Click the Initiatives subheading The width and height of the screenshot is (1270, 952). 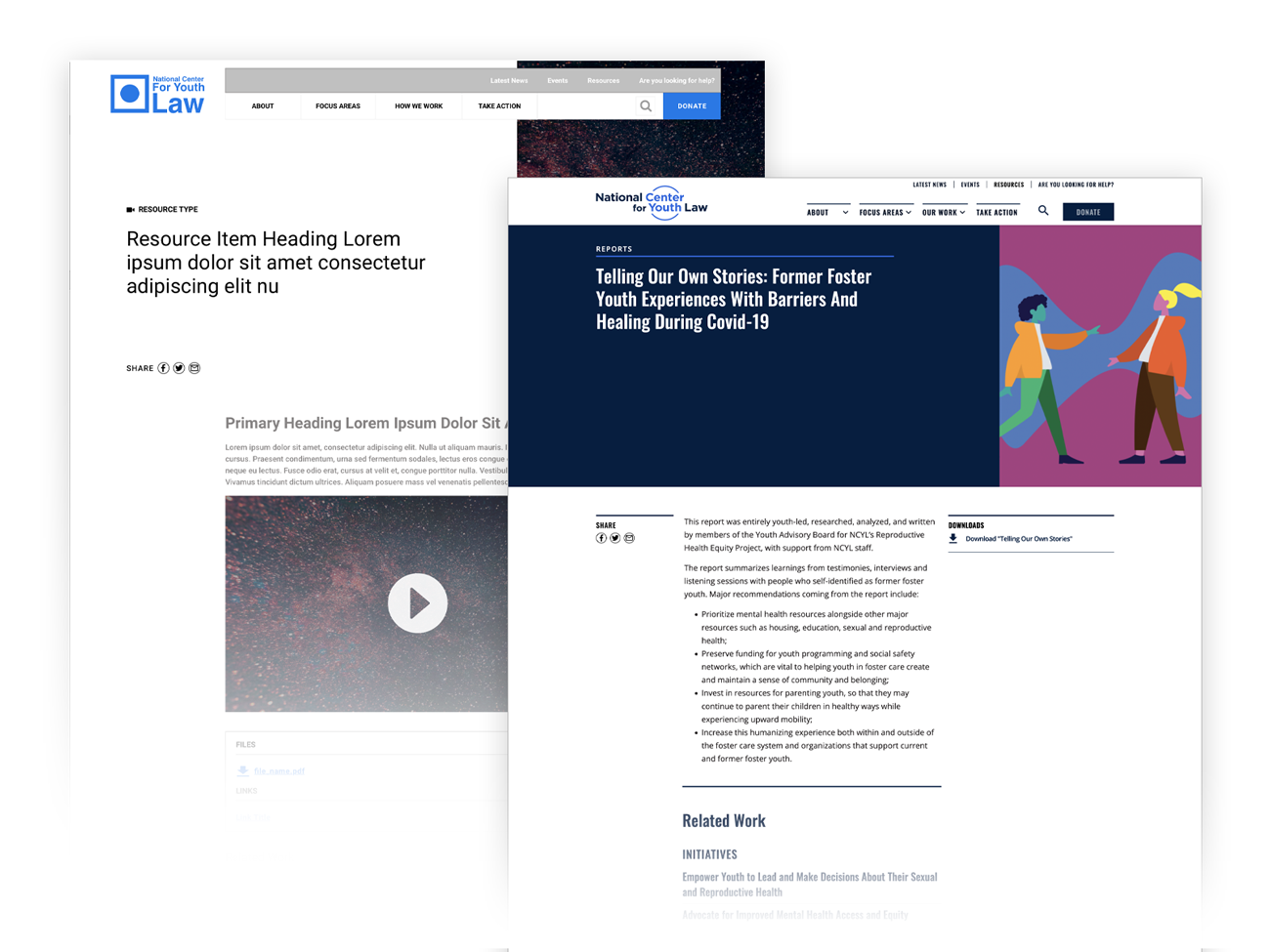710,854
